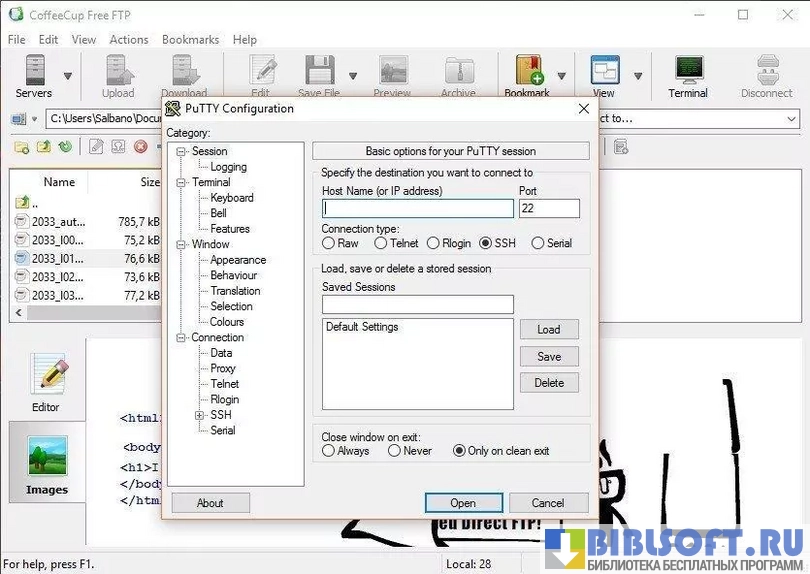Choose the Serial connection type
Screen dimensions: 810x574
pos(538,243)
